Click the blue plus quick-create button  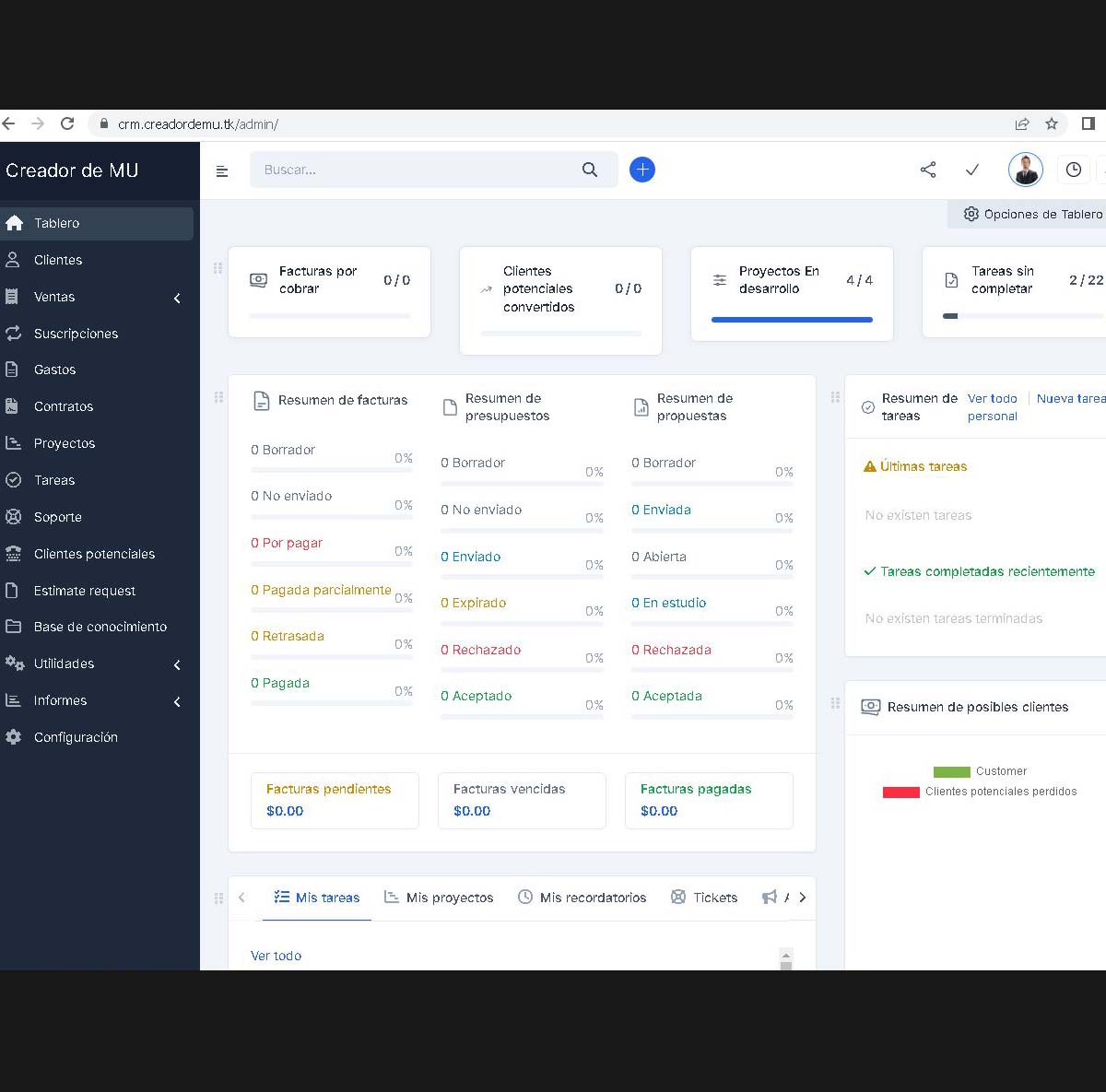pyautogui.click(x=642, y=170)
